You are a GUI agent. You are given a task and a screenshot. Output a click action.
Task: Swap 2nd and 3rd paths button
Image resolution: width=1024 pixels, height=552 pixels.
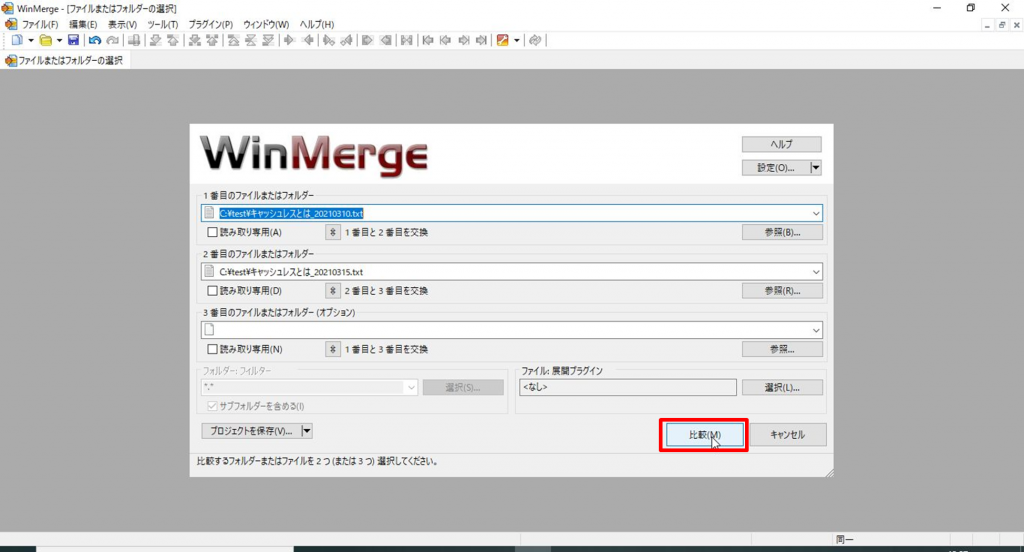[x=332, y=291]
